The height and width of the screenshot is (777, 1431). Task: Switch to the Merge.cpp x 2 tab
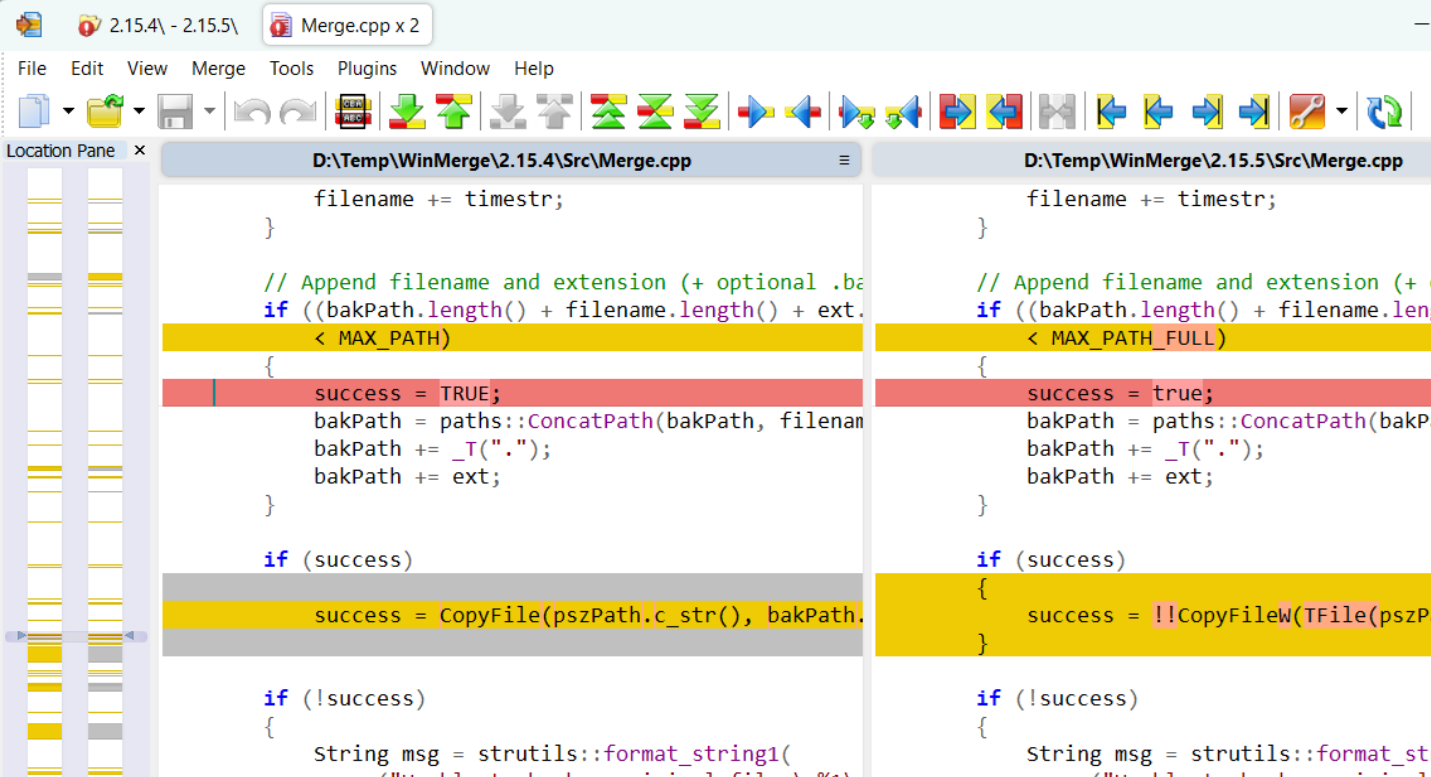[346, 24]
